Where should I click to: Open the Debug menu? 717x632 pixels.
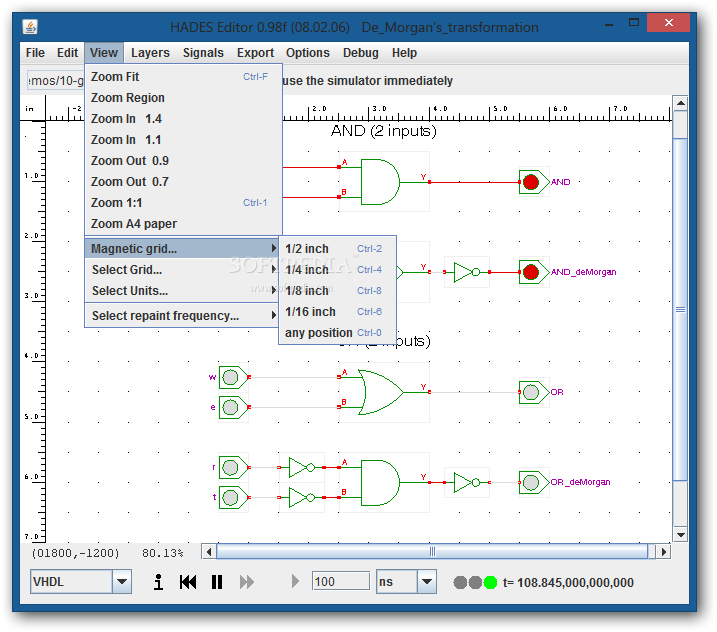pyautogui.click(x=360, y=53)
